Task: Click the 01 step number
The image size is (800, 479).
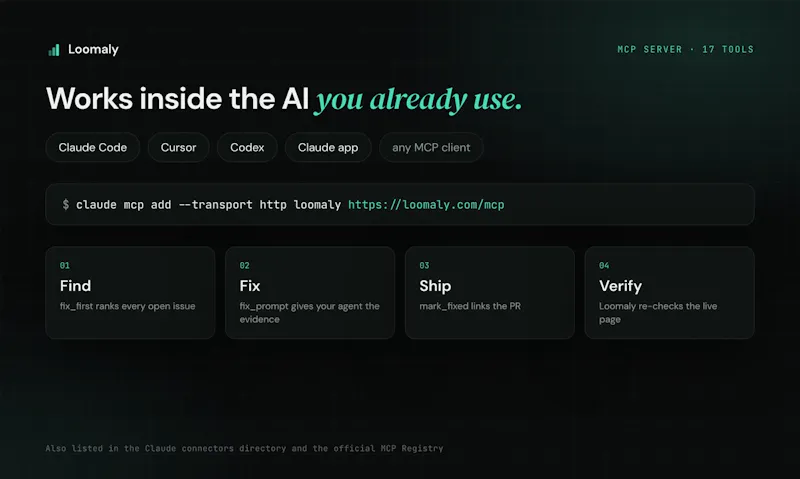Action: (x=65, y=265)
